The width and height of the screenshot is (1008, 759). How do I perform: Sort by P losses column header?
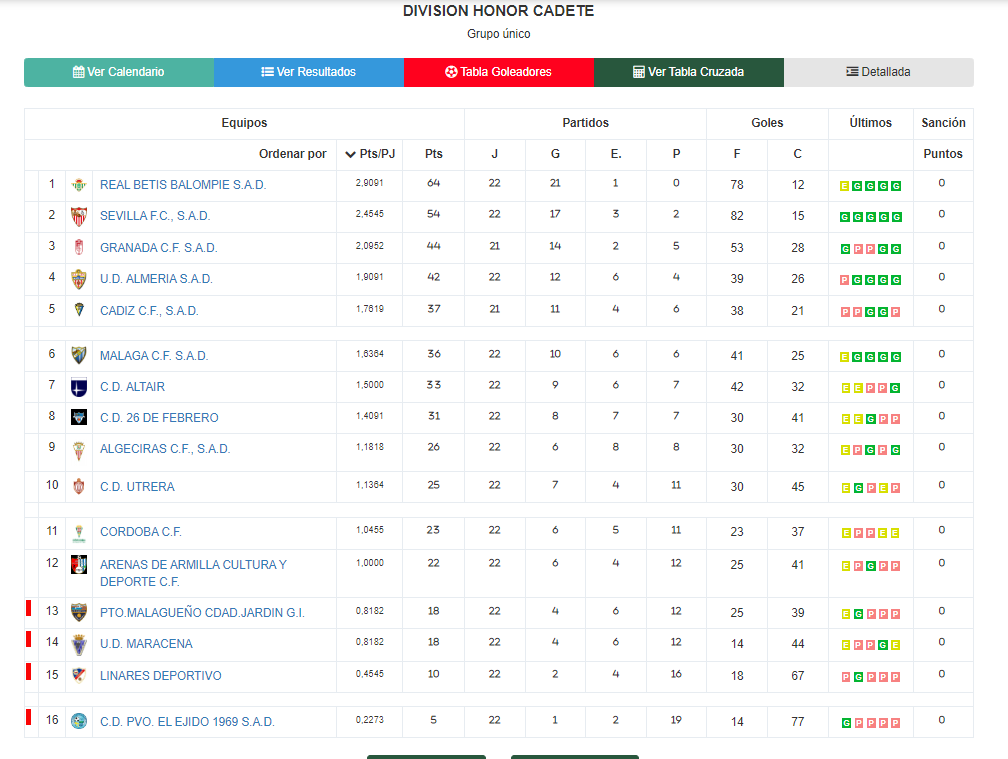[x=676, y=154]
